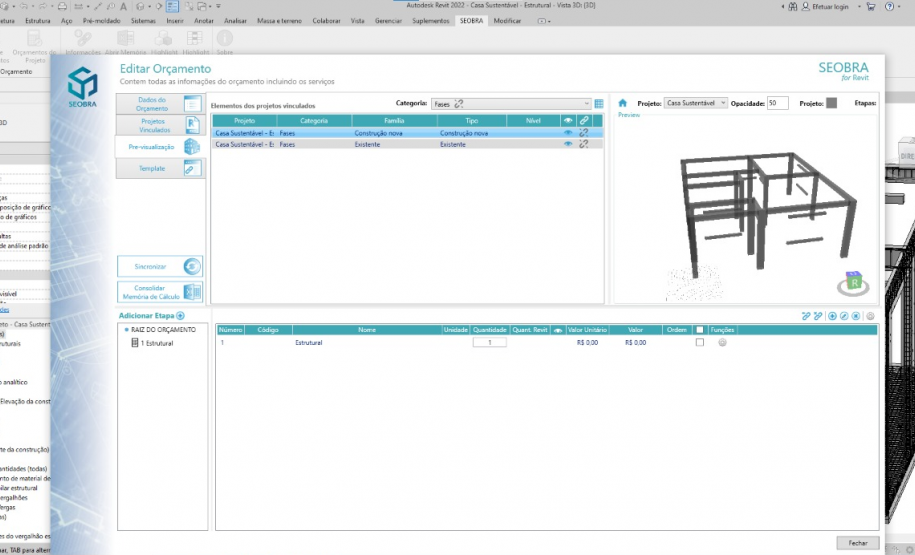
Task: Click the shopping cart icon in title bar
Action: (871, 6)
